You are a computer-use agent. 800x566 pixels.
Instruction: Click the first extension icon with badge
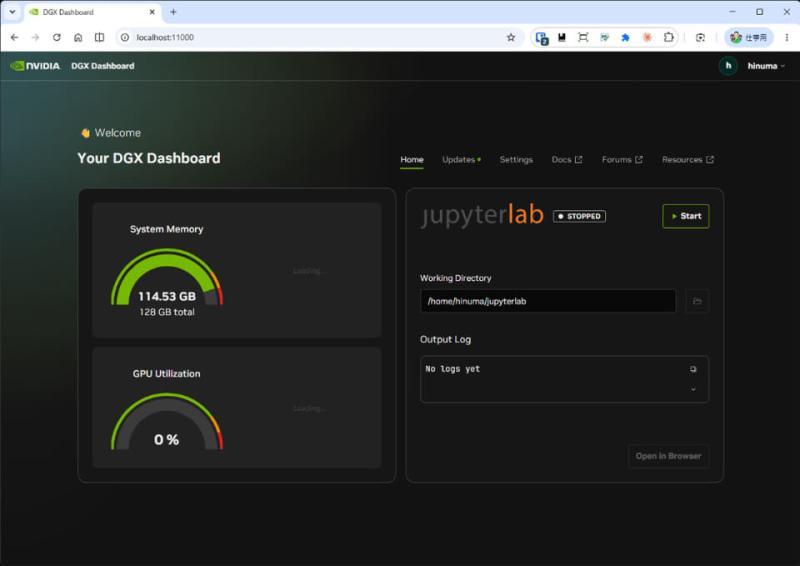tap(542, 38)
